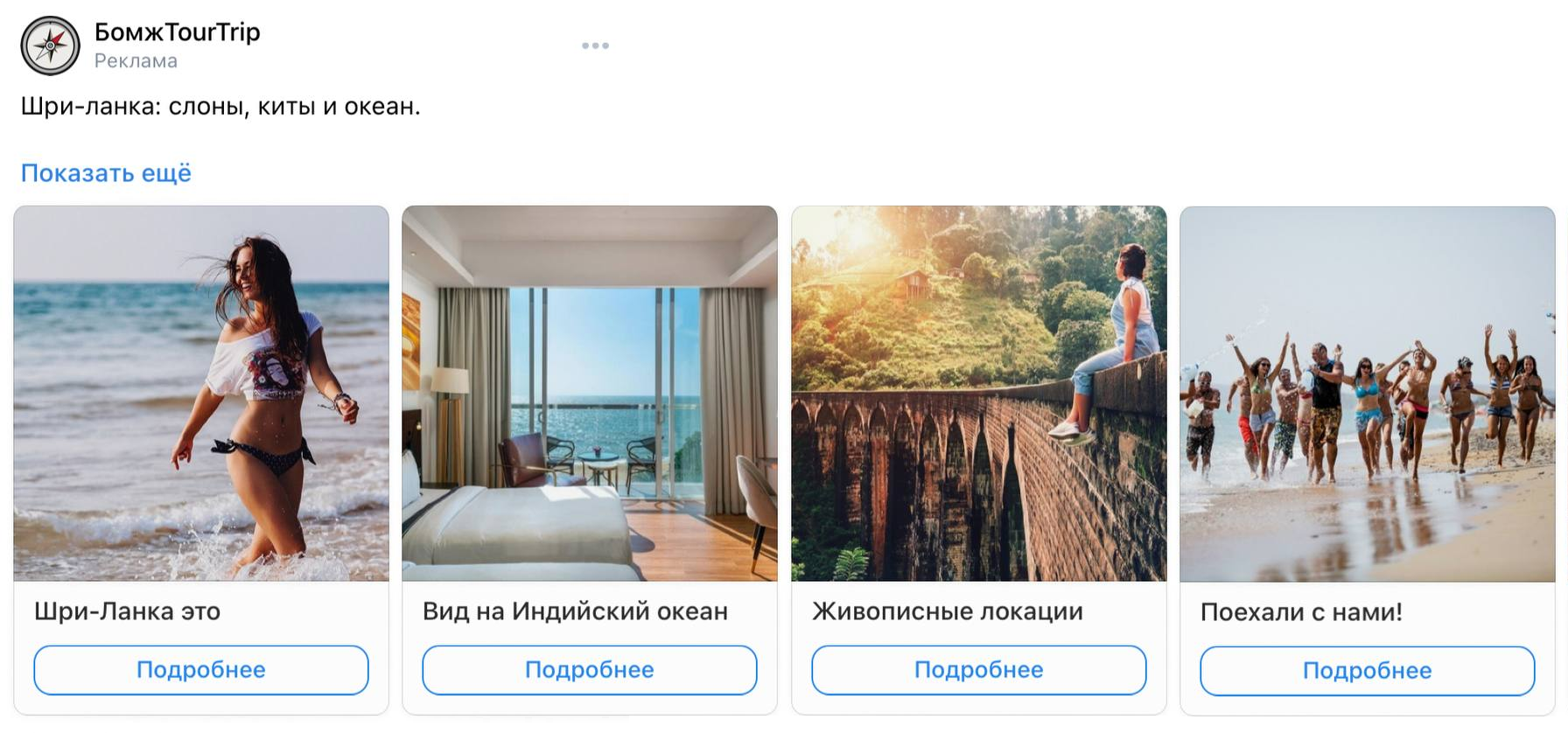Click the Реклама label under page name
The height and width of the screenshot is (733, 1568).
[136, 61]
